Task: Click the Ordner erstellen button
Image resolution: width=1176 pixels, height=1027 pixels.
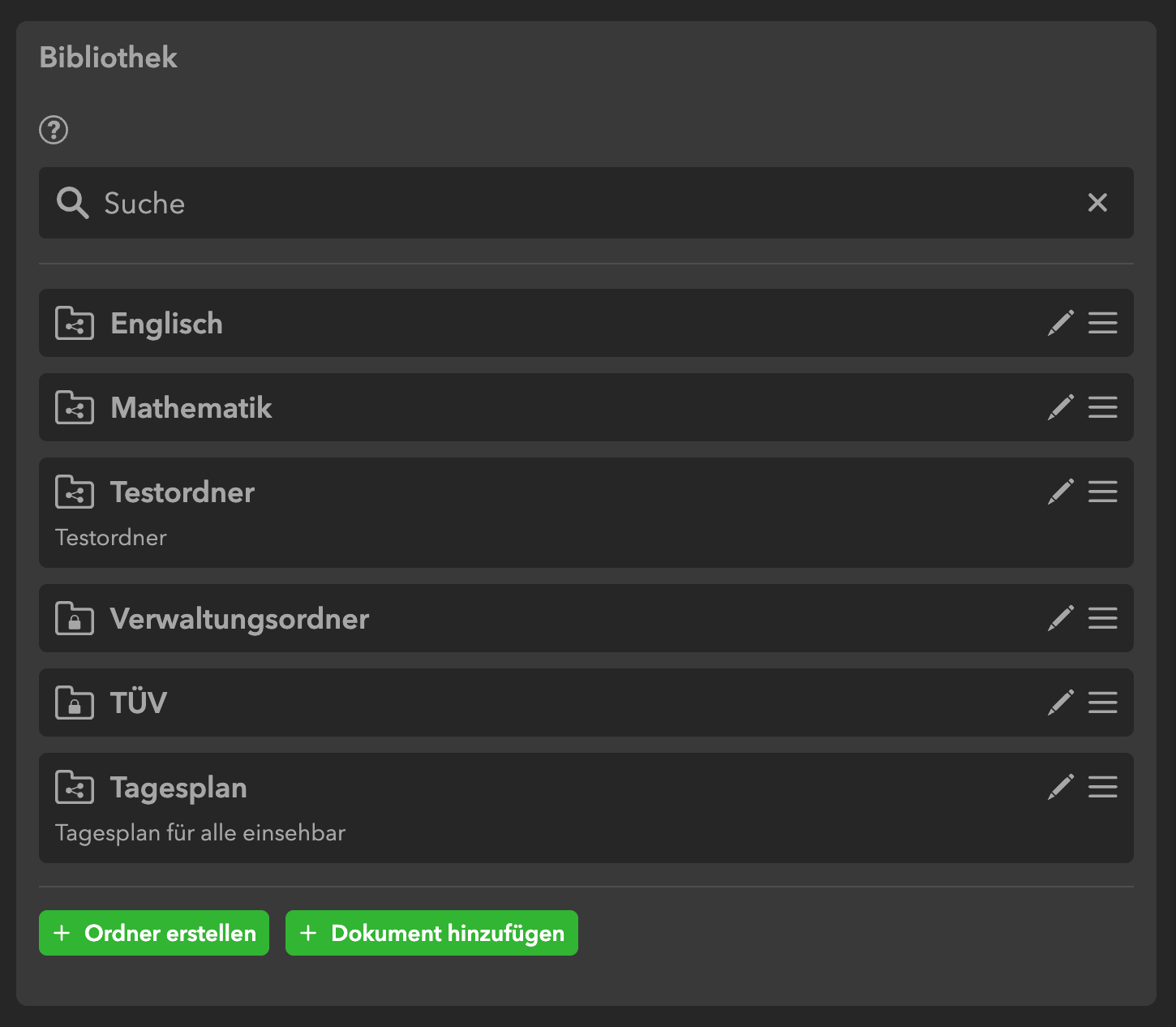Action: (154, 933)
